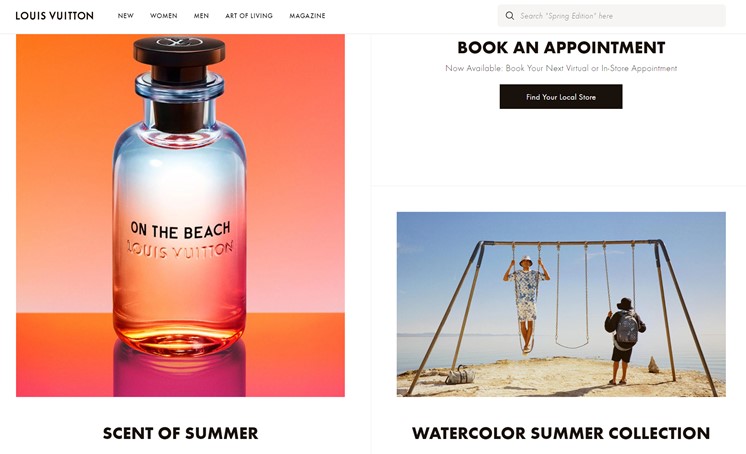Open the NEW menu

click(126, 16)
